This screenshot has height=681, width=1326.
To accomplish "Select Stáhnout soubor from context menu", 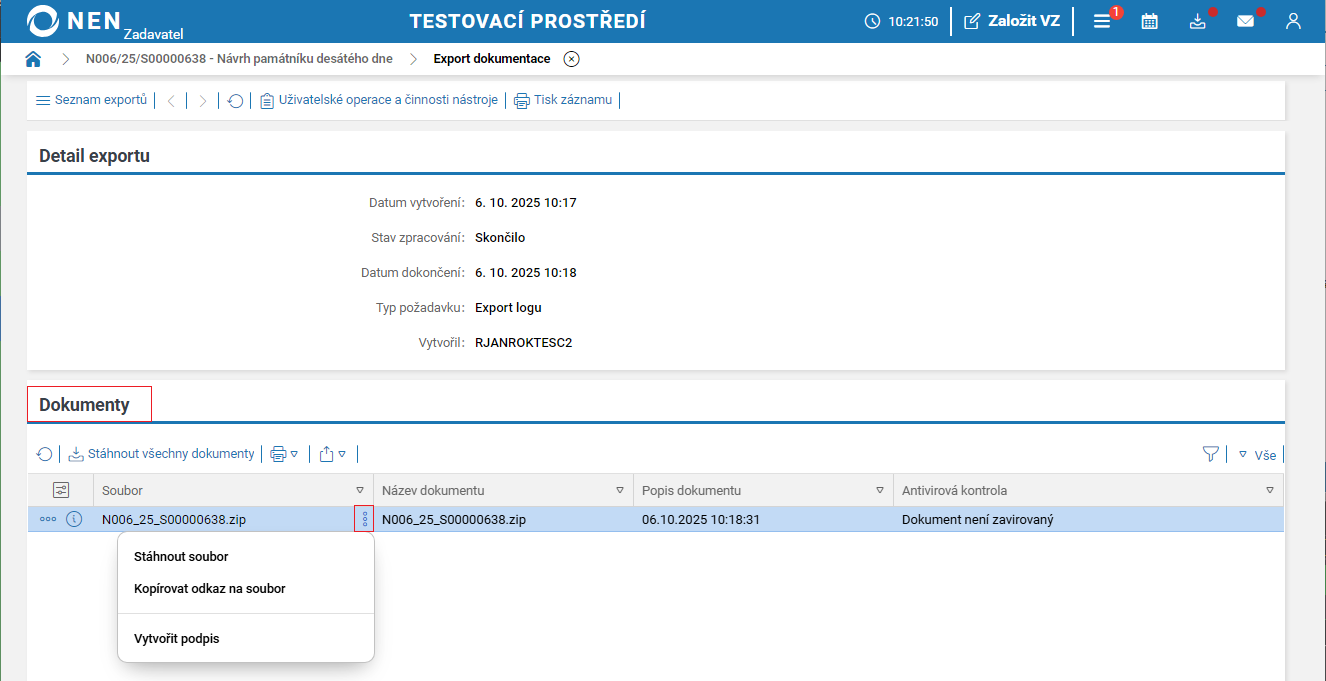I will 181,557.
